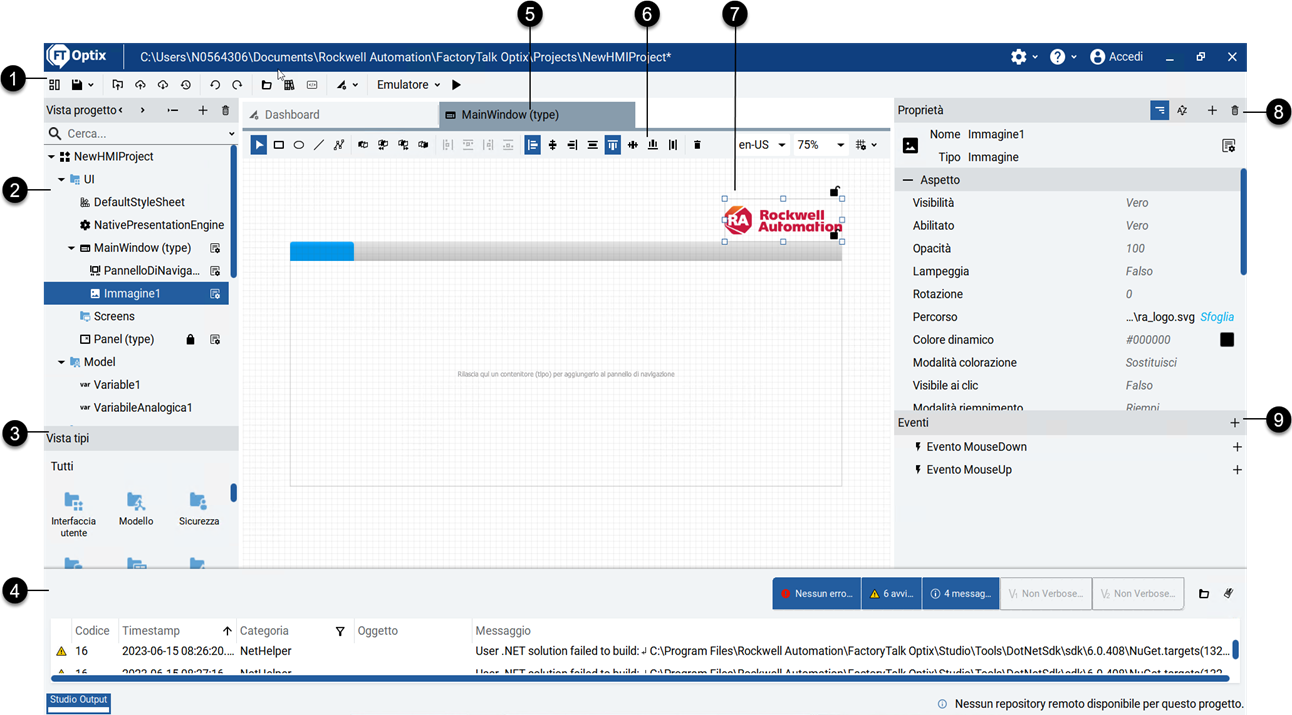Clear the output log with the broom icon
Screen dimensions: 1292x715
point(1229,593)
